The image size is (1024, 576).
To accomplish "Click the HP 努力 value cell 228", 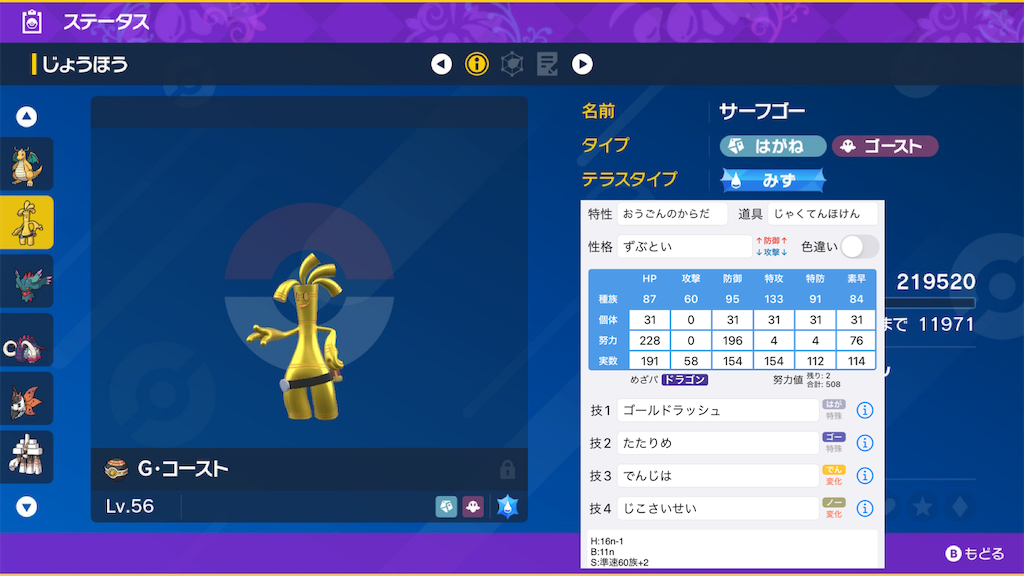I will [649, 340].
